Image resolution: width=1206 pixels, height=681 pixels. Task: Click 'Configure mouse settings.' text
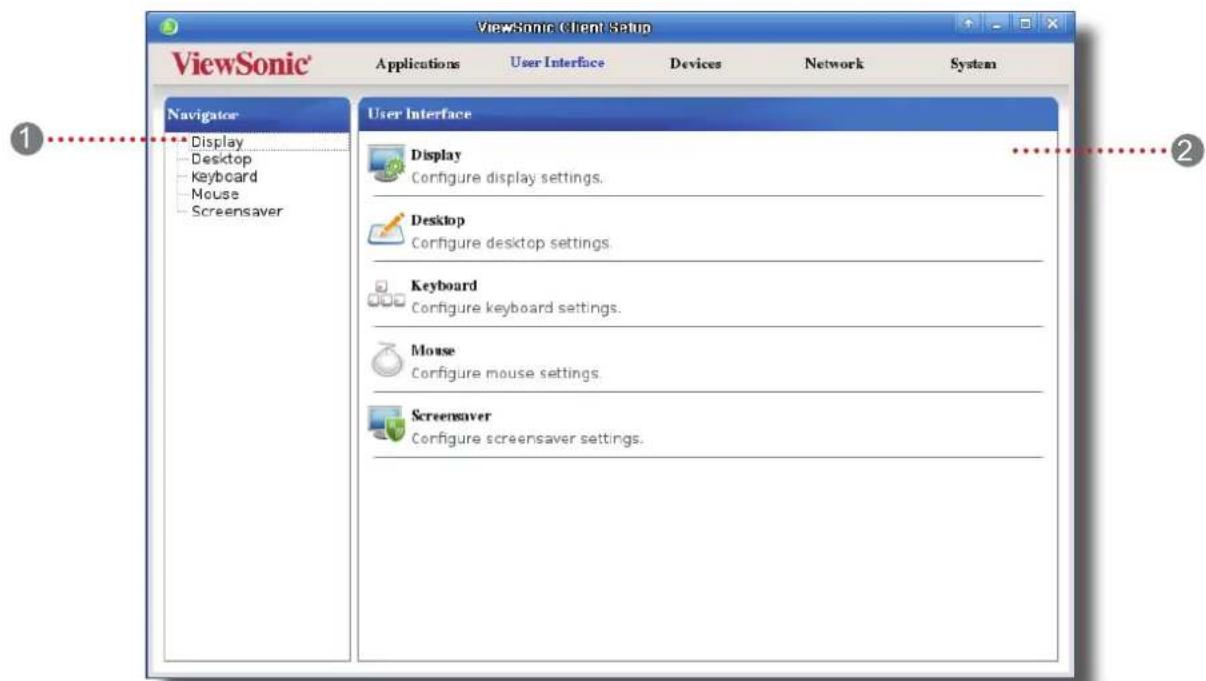click(506, 374)
